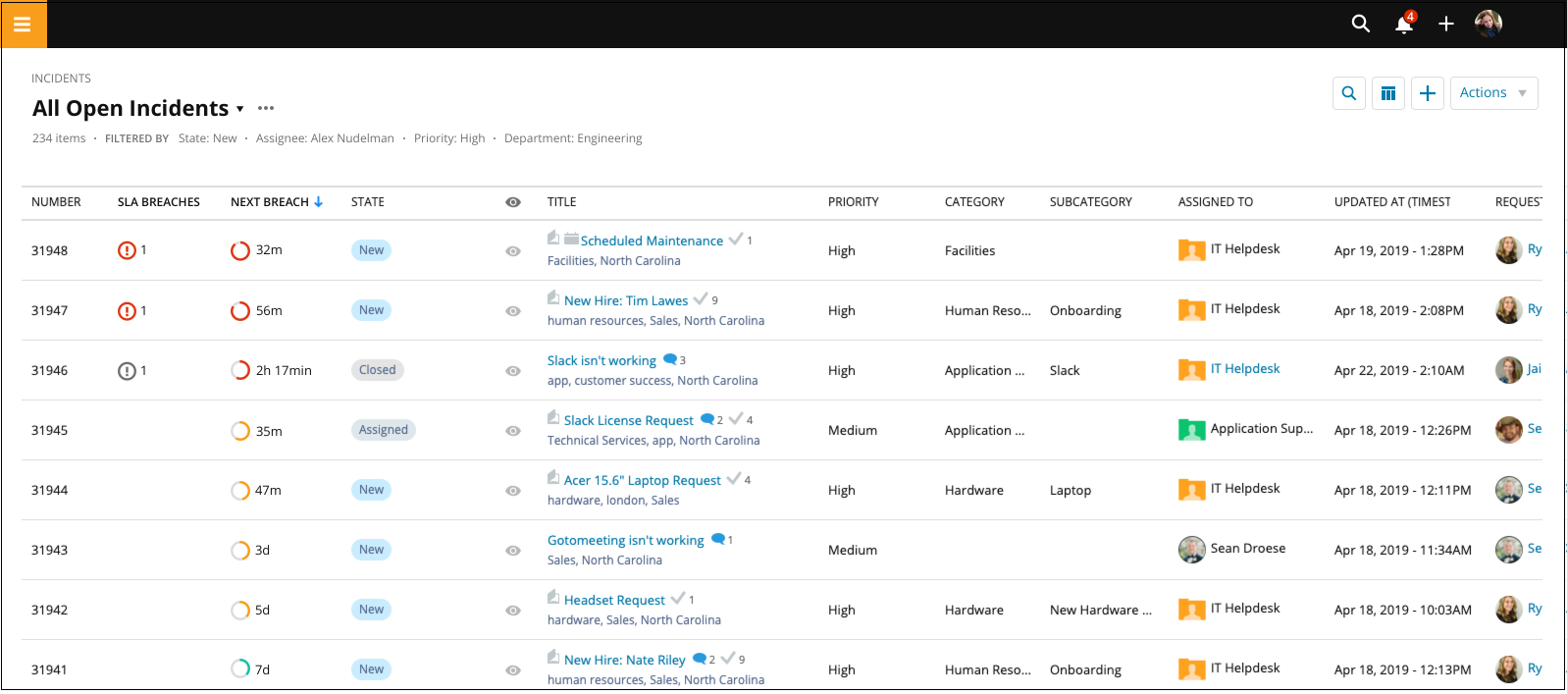
Task: Click the 32m next breach progress circle
Action: (x=240, y=250)
